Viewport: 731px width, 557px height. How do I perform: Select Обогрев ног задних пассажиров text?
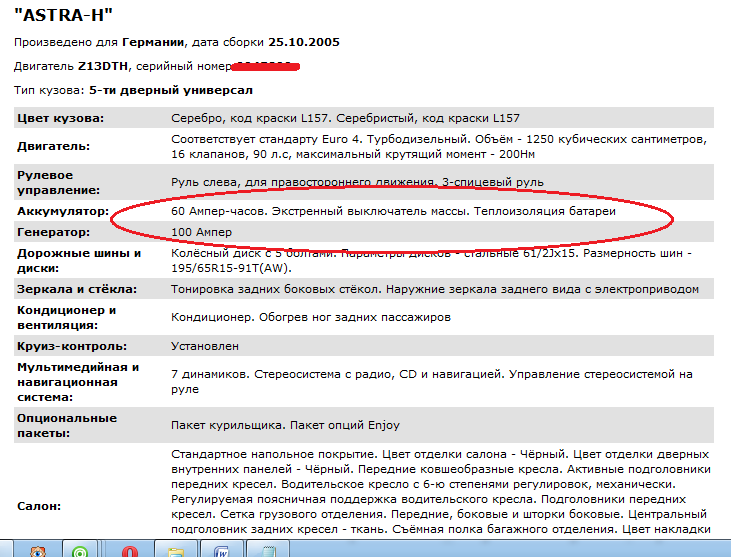[x=355, y=317]
